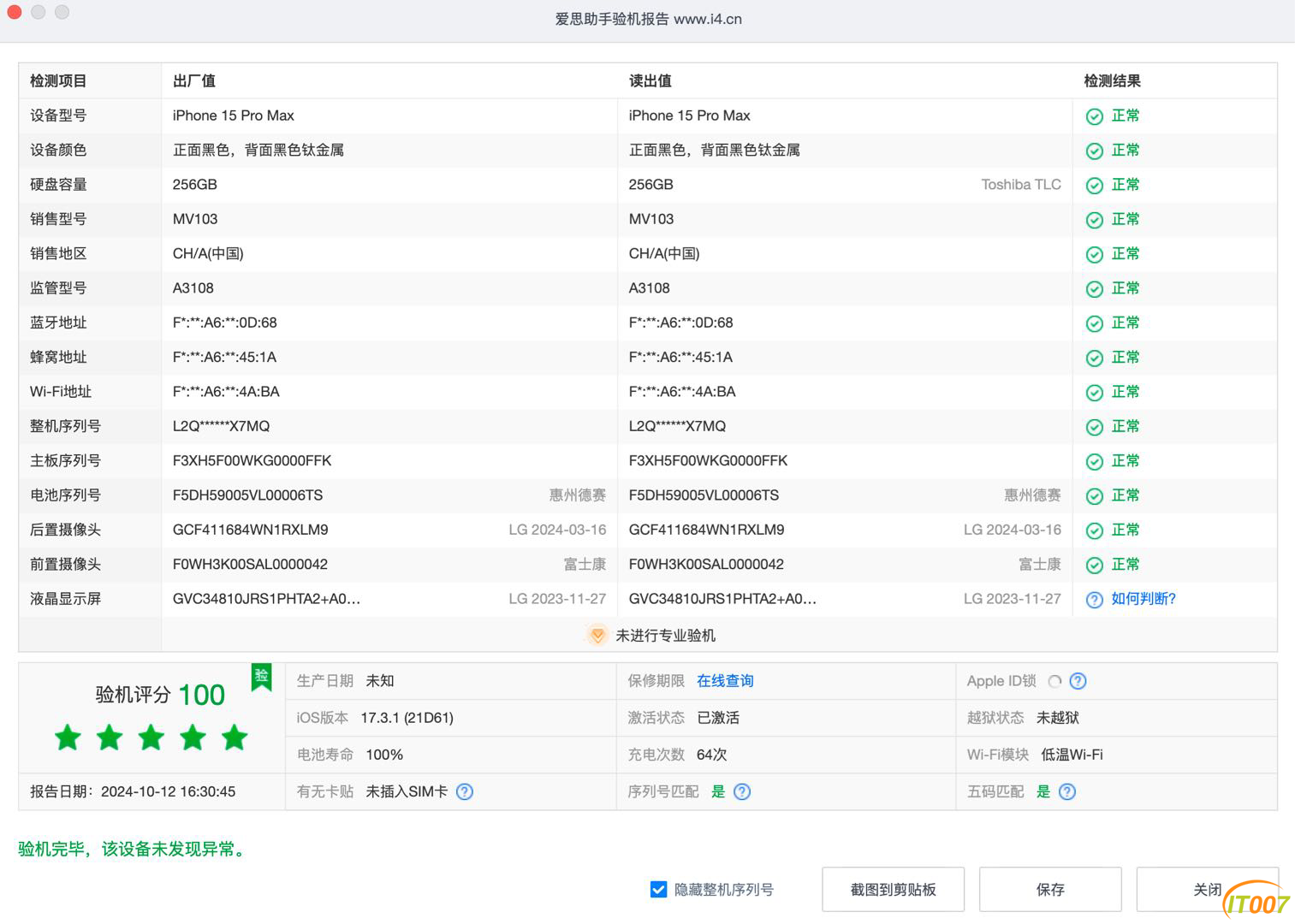
Task: Click read-value LG 2023-11-27 display label
Action: pos(1013,599)
